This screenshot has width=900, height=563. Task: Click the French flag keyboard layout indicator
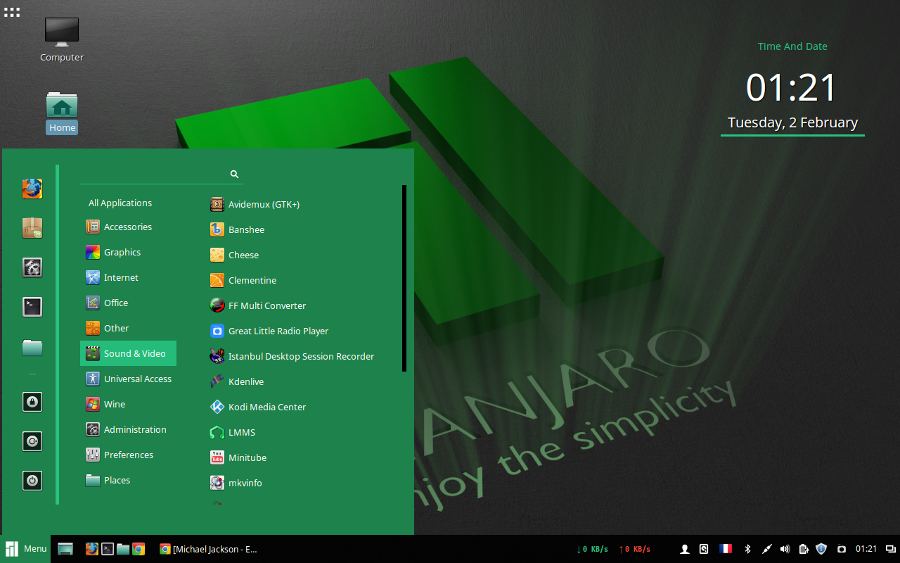point(726,549)
